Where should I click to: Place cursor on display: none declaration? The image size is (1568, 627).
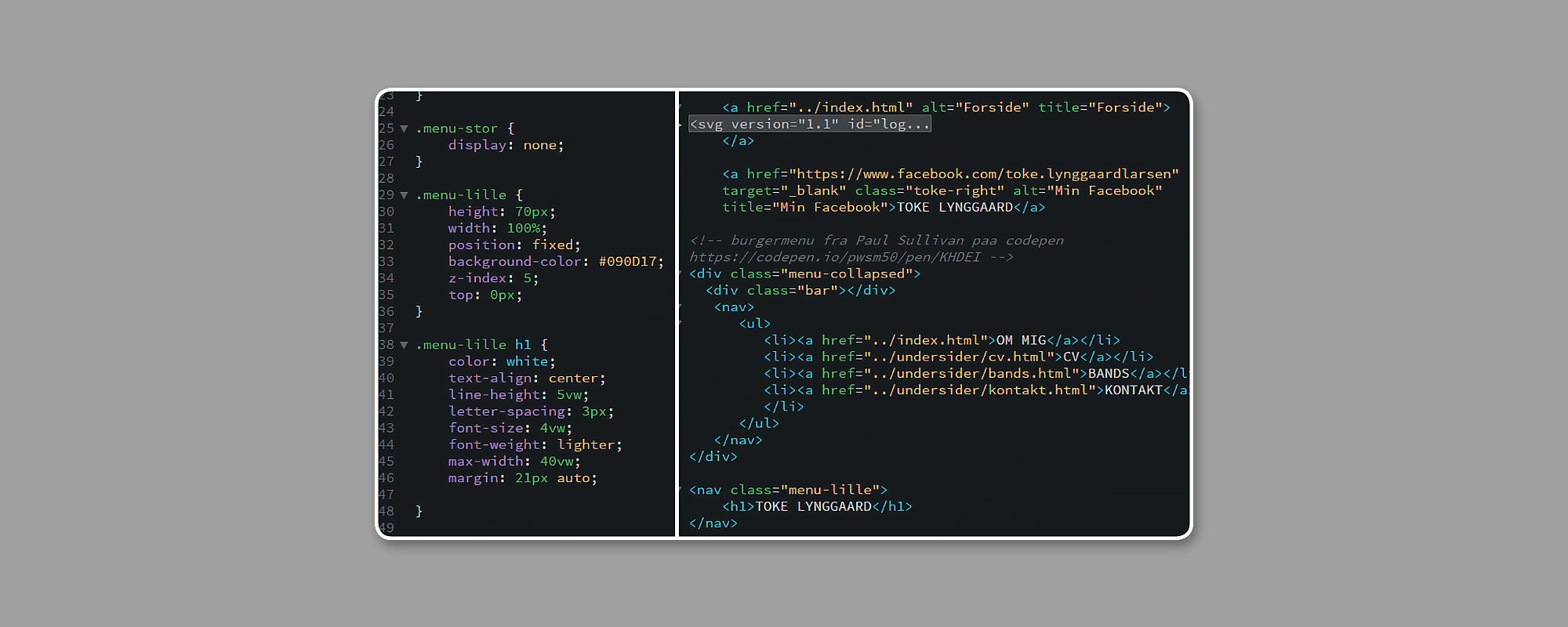pyautogui.click(x=505, y=145)
